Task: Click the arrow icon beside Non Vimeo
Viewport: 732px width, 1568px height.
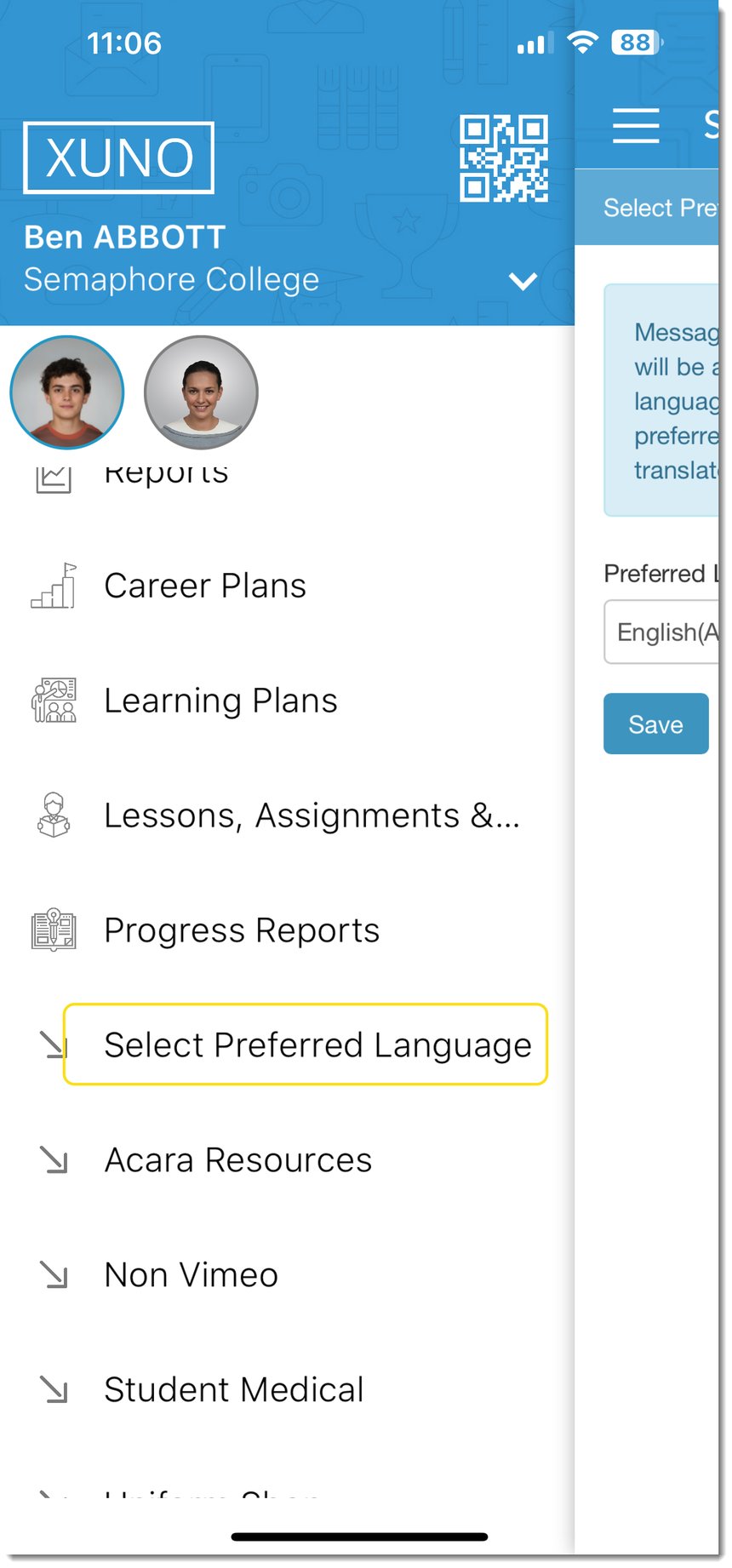Action: [54, 1274]
